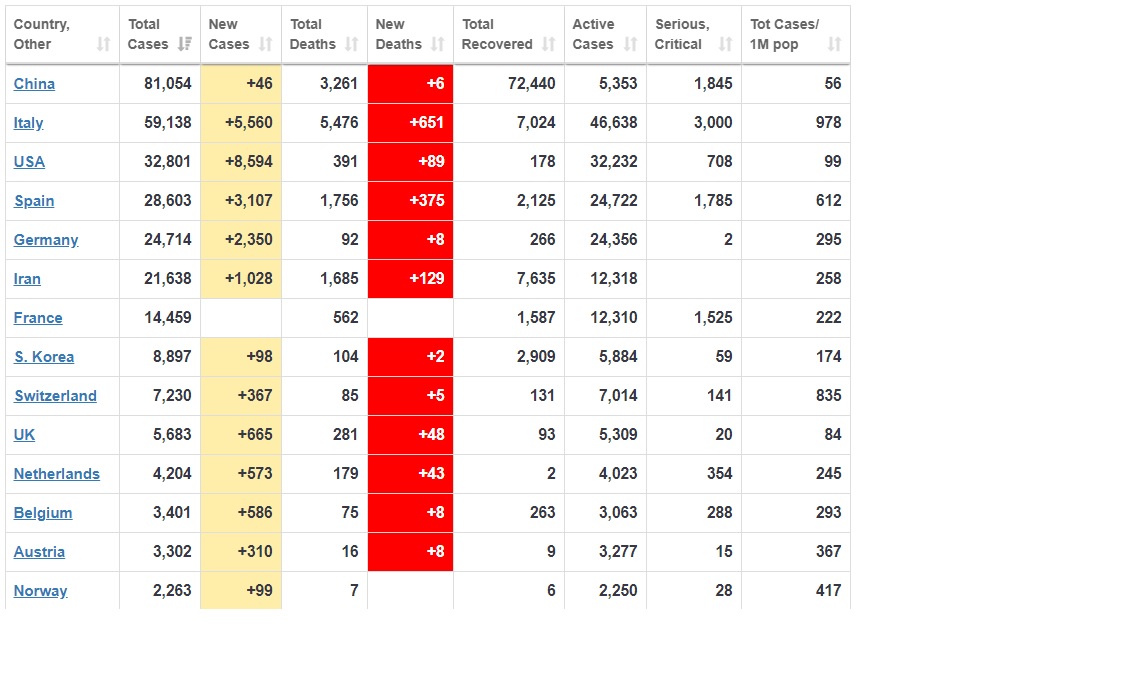Open the Spain country link

coord(34,201)
